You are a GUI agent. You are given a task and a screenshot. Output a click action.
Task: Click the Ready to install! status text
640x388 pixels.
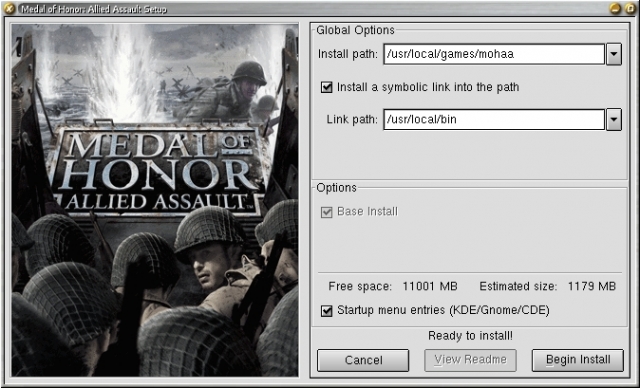pos(470,336)
